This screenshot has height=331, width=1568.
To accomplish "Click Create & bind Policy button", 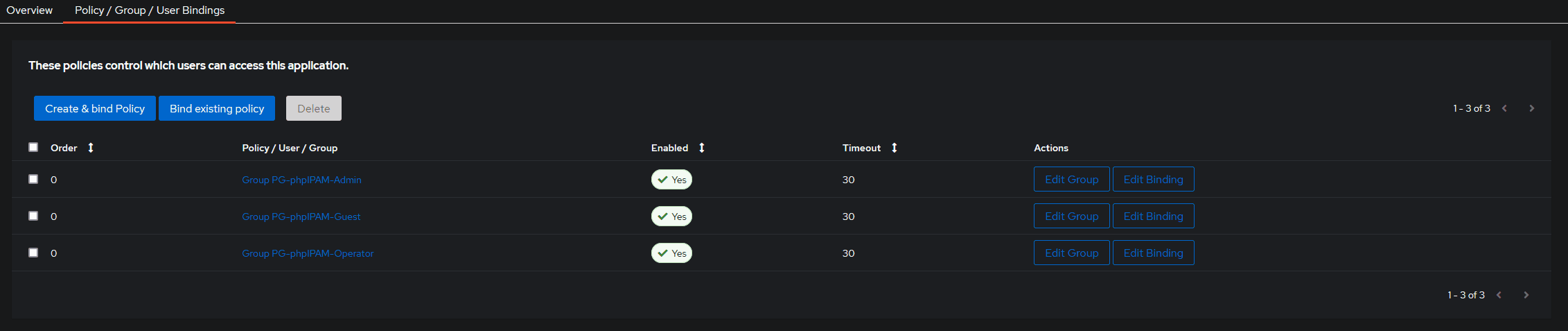I will click(95, 108).
